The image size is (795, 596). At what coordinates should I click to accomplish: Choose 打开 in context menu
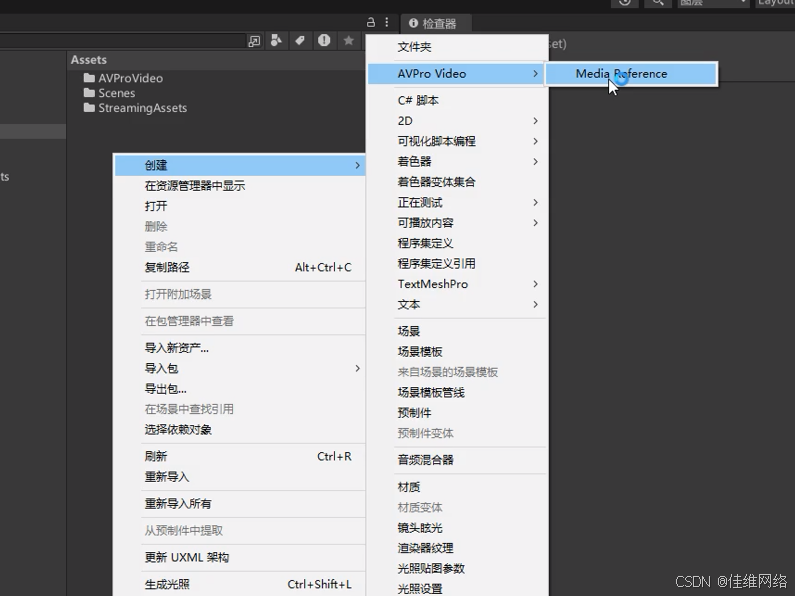(x=239, y=206)
